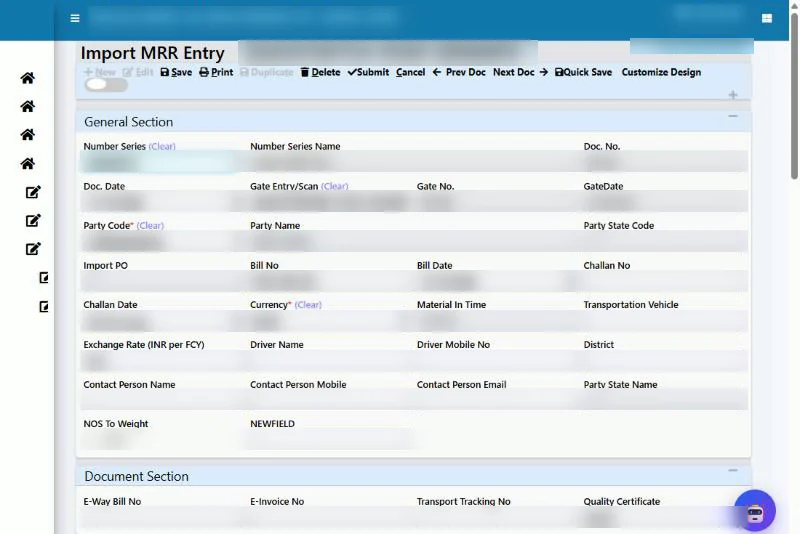This screenshot has width=800, height=534.
Task: Click the greyed New button
Action: pos(100,72)
